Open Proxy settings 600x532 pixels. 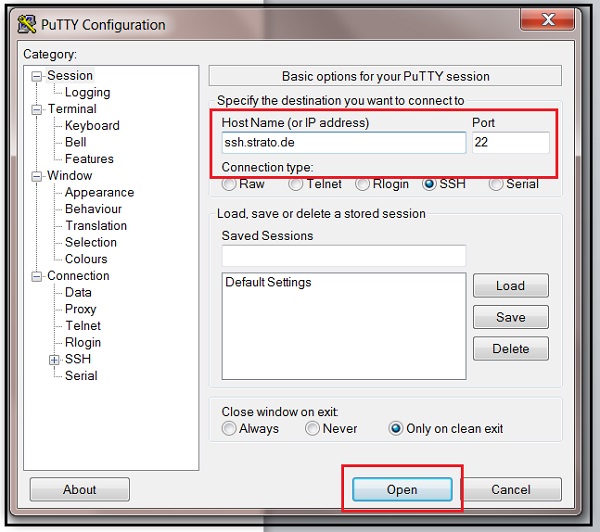[x=81, y=309]
